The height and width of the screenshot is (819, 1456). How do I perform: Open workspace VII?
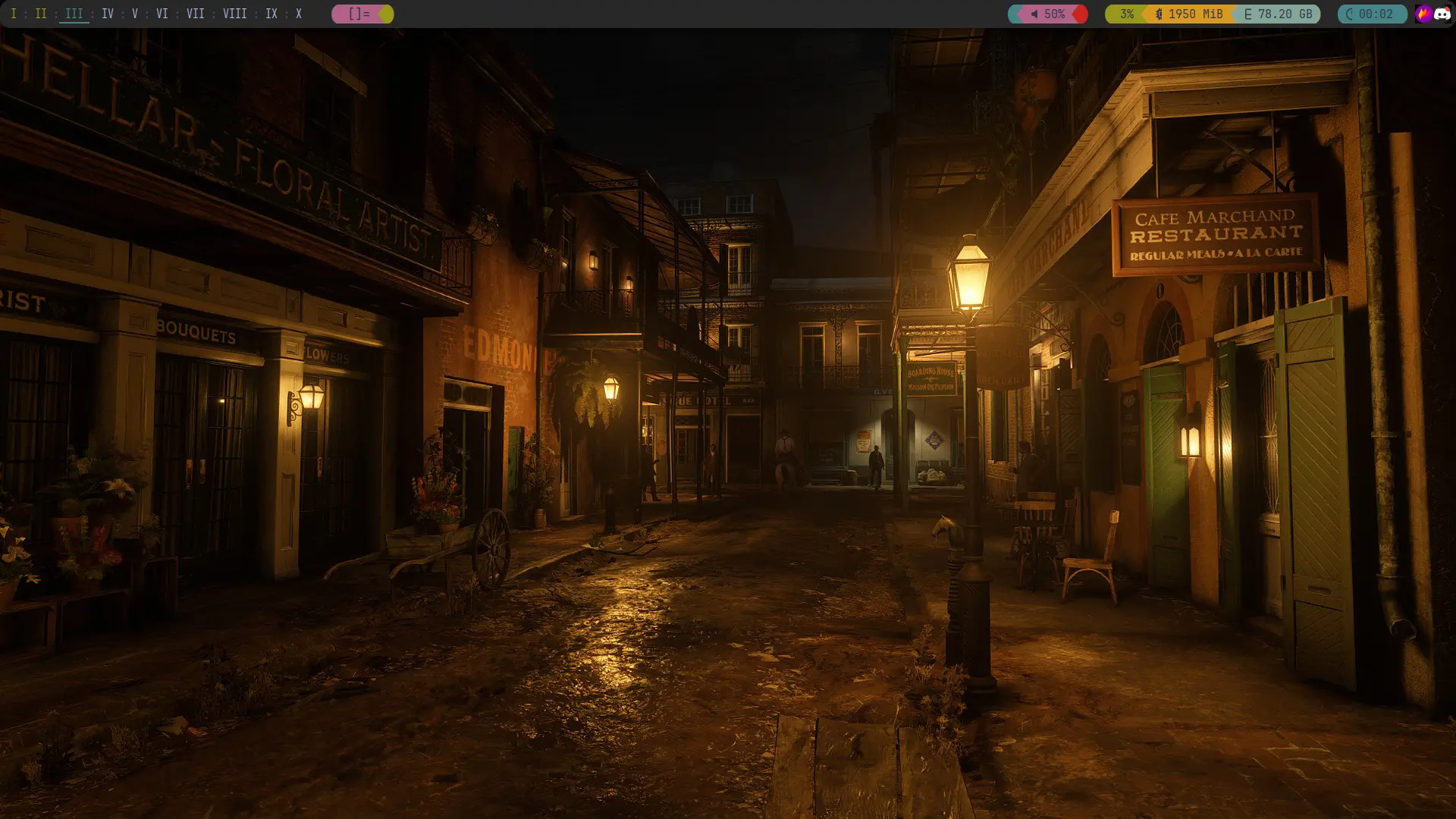click(195, 14)
